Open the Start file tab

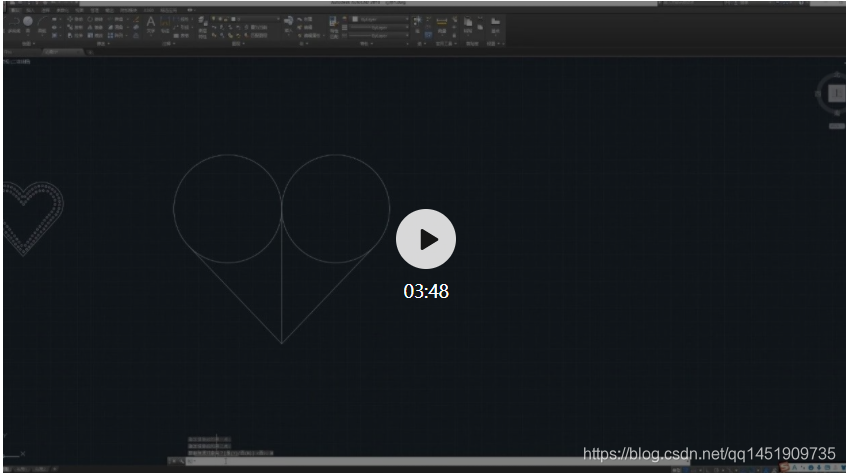coord(22,52)
